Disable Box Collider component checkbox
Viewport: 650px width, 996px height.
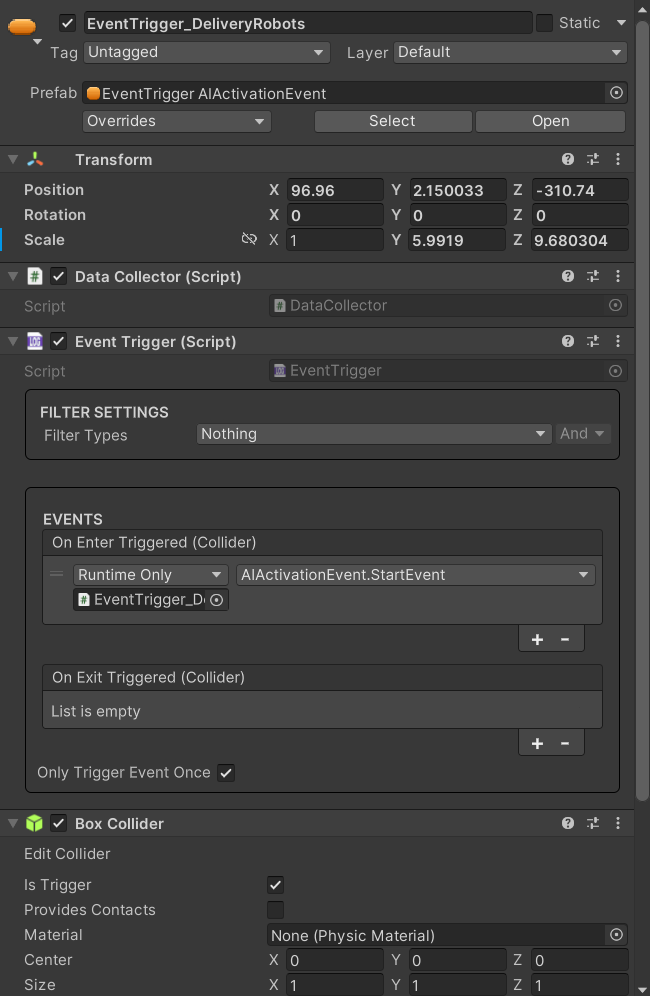58,823
